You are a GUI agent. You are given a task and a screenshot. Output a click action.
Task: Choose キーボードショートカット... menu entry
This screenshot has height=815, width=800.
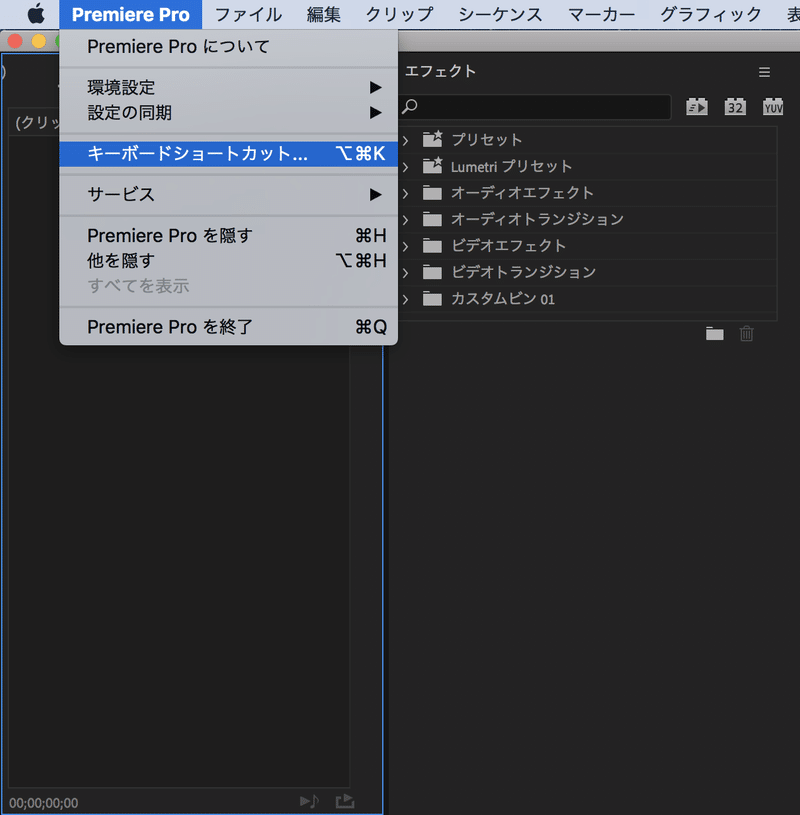(x=229, y=154)
